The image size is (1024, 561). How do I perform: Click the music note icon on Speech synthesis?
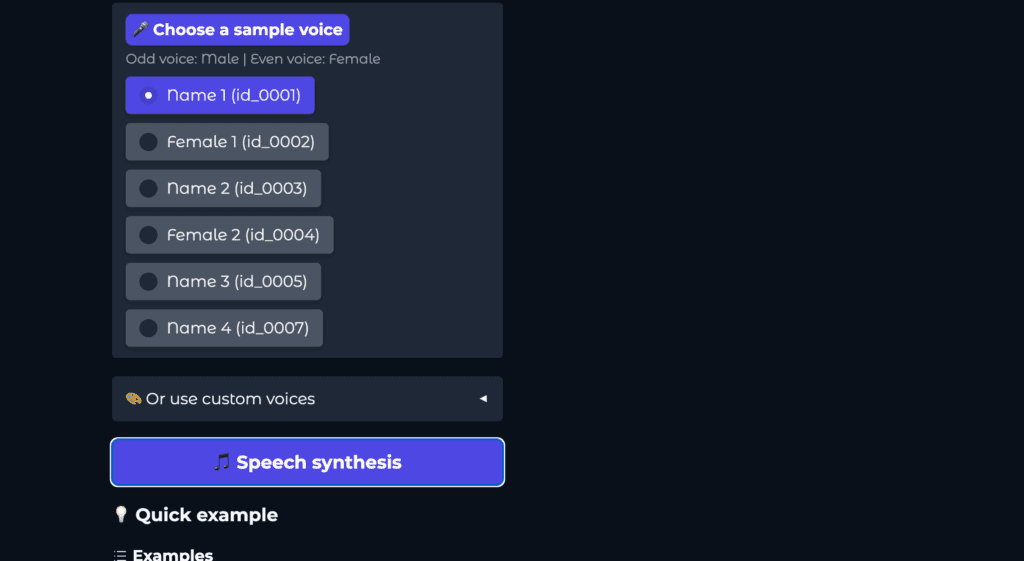pyautogui.click(x=222, y=462)
